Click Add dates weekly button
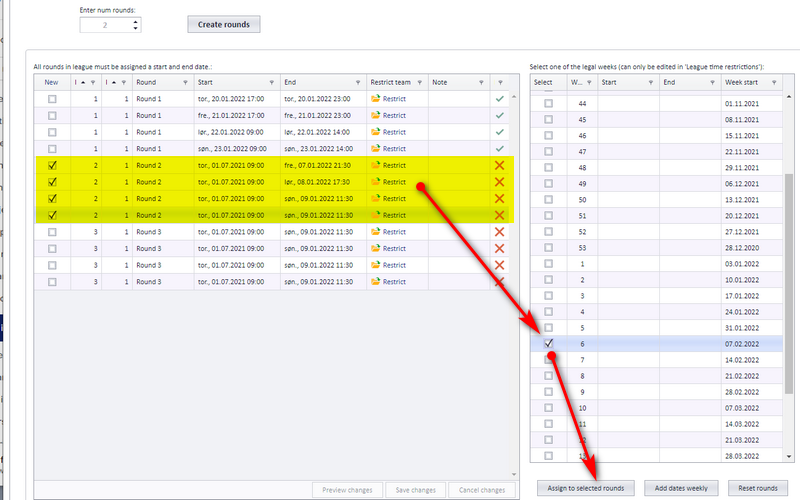The image size is (800, 500). (x=681, y=488)
